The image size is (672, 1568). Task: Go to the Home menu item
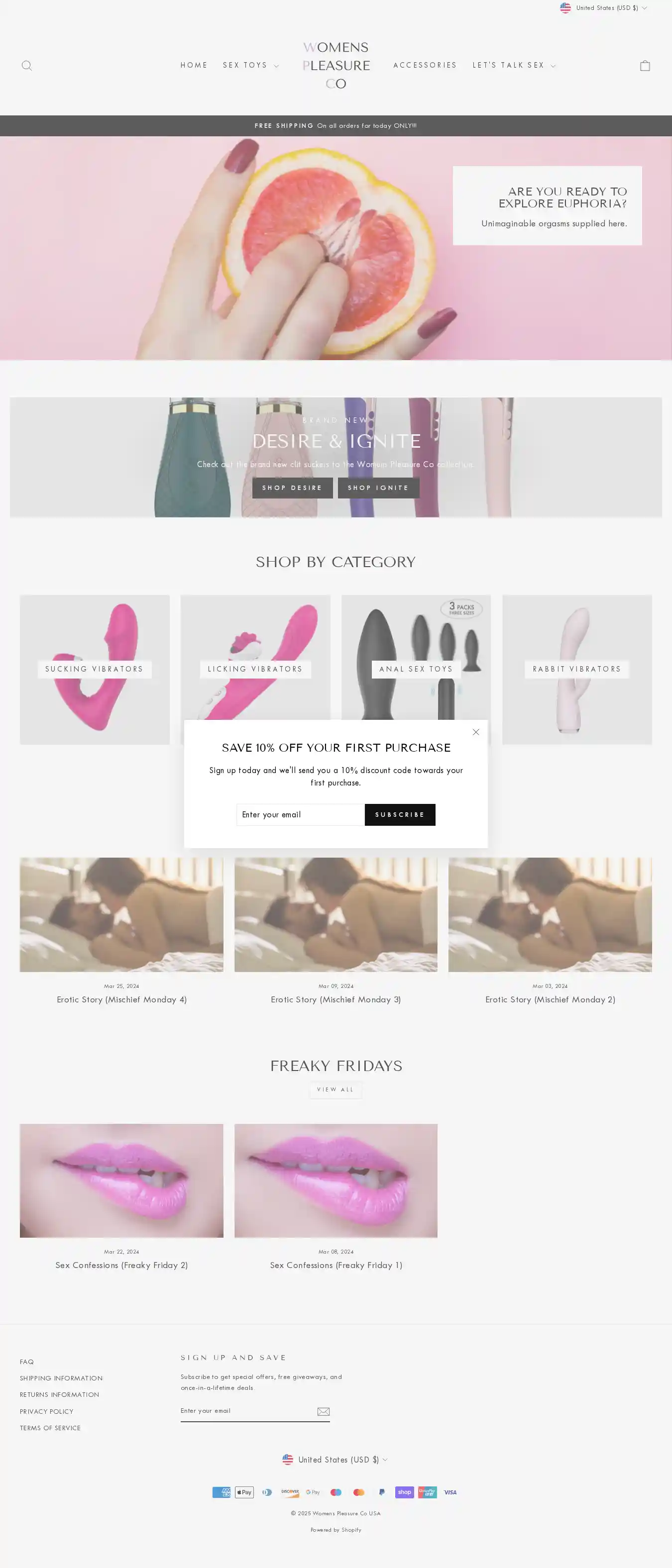[x=194, y=66]
